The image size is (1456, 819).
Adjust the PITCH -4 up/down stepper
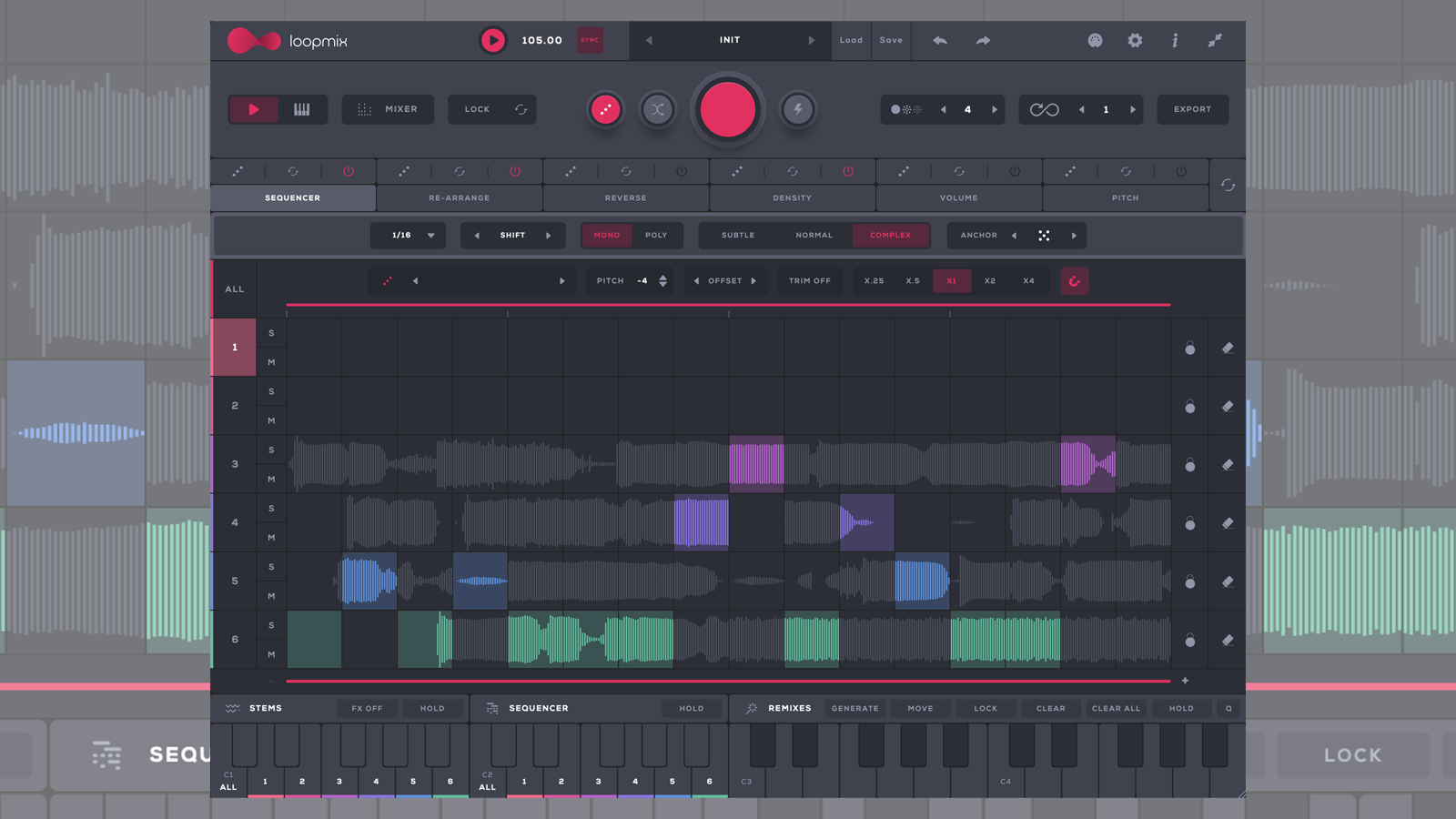662,281
